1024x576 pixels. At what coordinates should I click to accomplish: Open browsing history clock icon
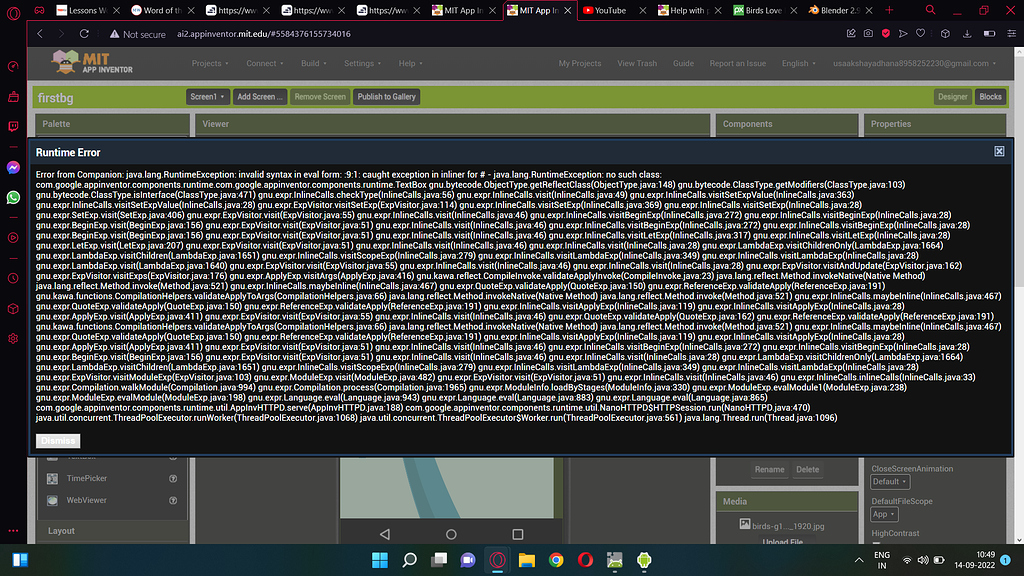click(13, 277)
